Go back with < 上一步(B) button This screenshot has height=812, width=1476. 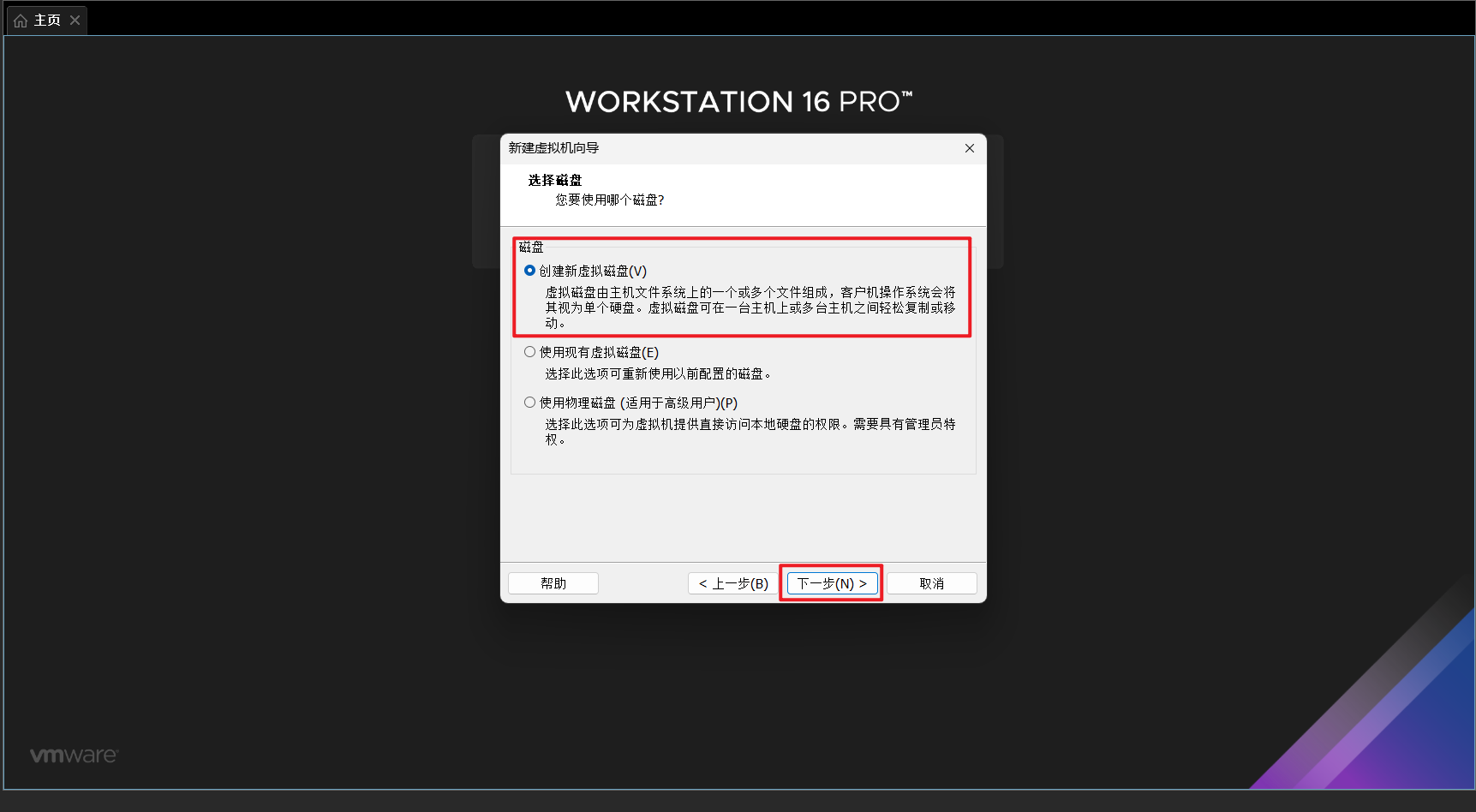pyautogui.click(x=733, y=583)
